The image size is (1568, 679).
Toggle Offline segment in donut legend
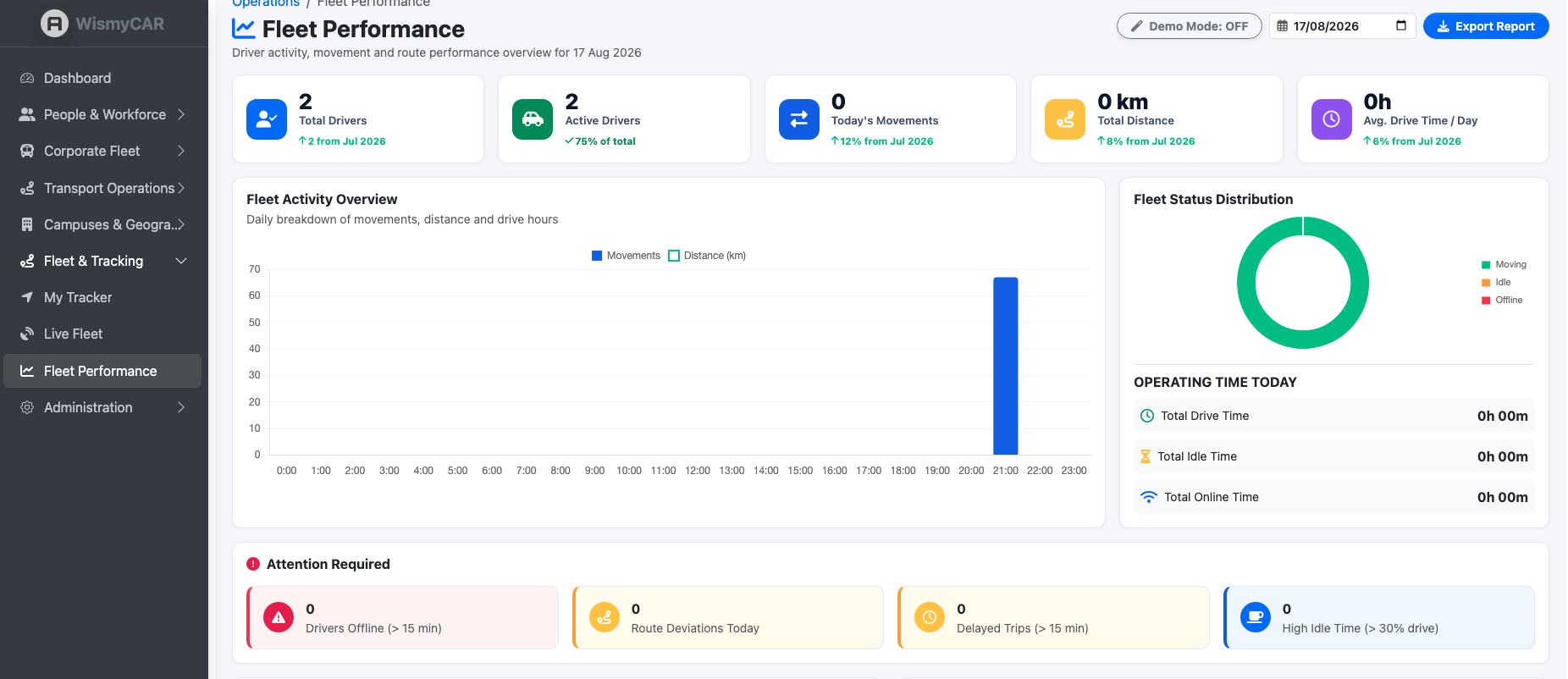(1502, 301)
